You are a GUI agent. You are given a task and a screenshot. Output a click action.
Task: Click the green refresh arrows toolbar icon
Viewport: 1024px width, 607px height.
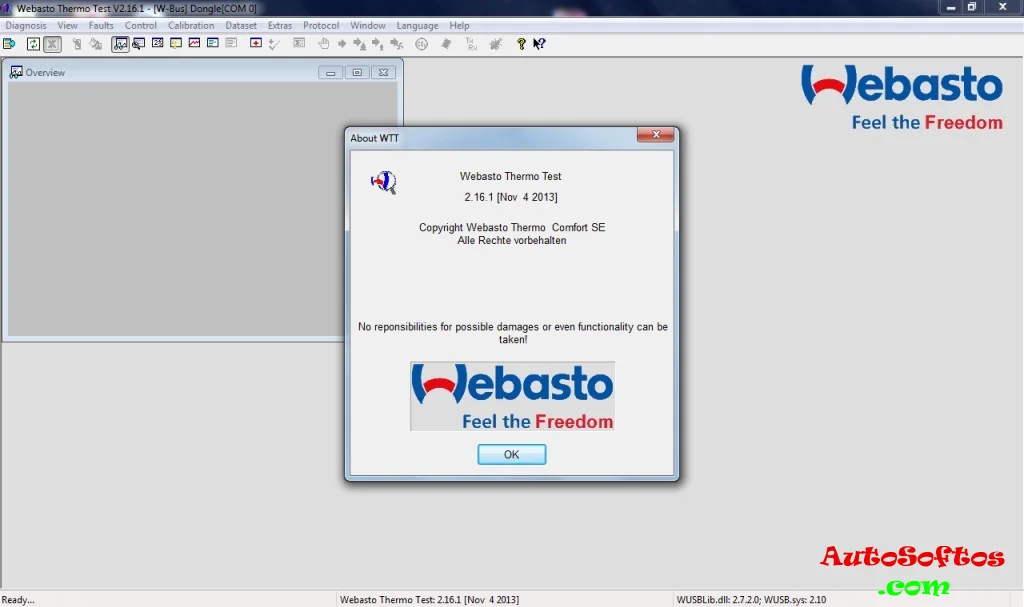pyautogui.click(x=33, y=44)
